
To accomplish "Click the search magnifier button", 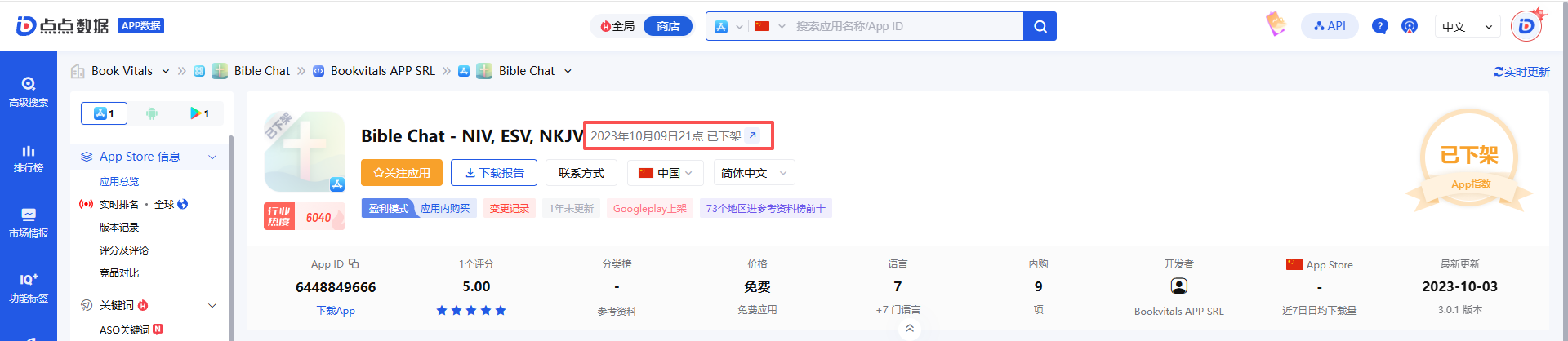I will [1040, 26].
